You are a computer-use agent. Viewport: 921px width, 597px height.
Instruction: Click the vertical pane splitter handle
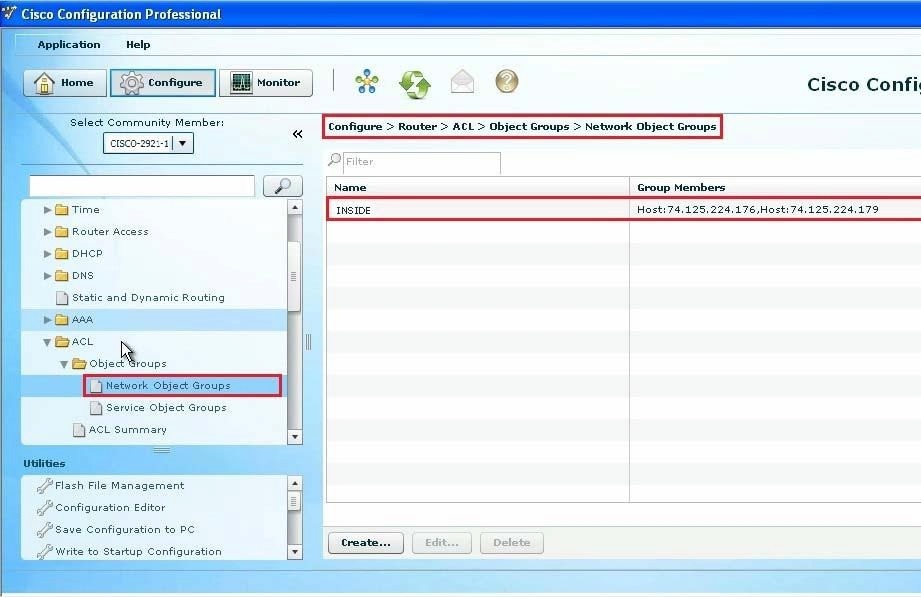[x=309, y=342]
